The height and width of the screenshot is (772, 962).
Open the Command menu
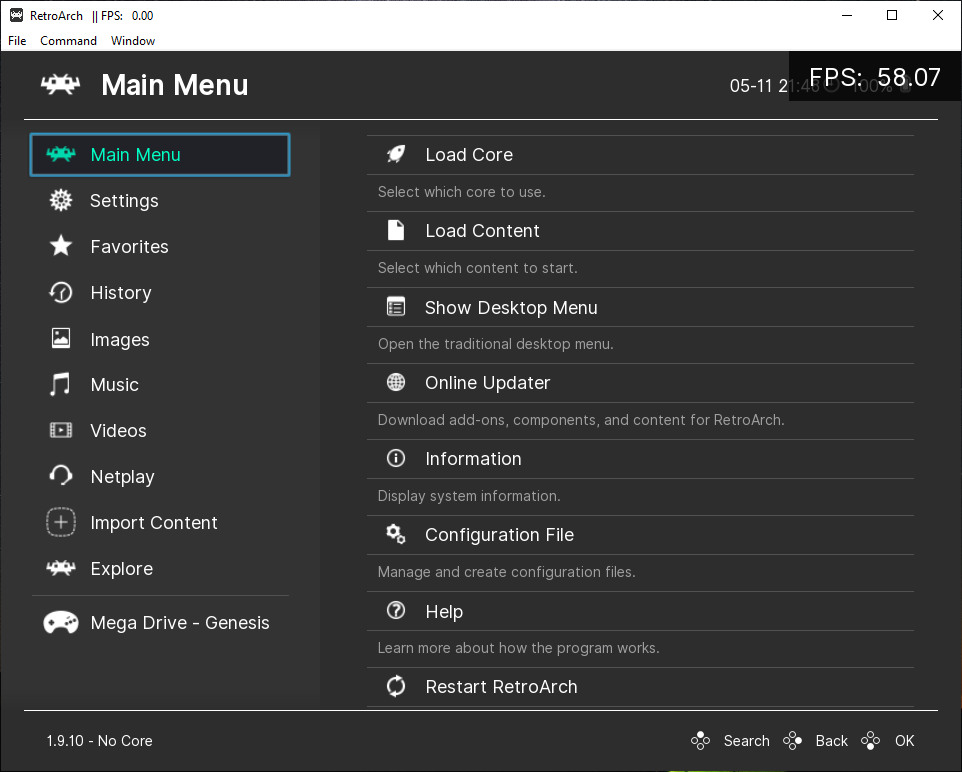coord(68,41)
